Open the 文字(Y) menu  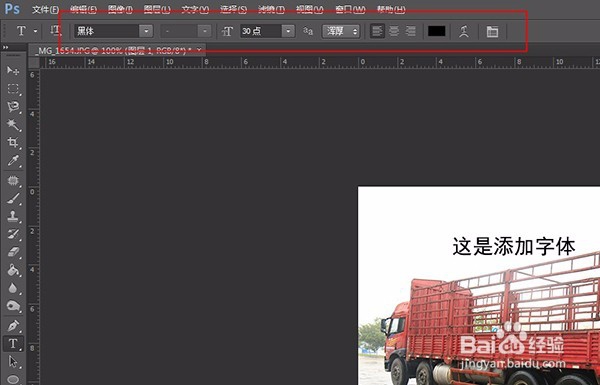(195, 9)
